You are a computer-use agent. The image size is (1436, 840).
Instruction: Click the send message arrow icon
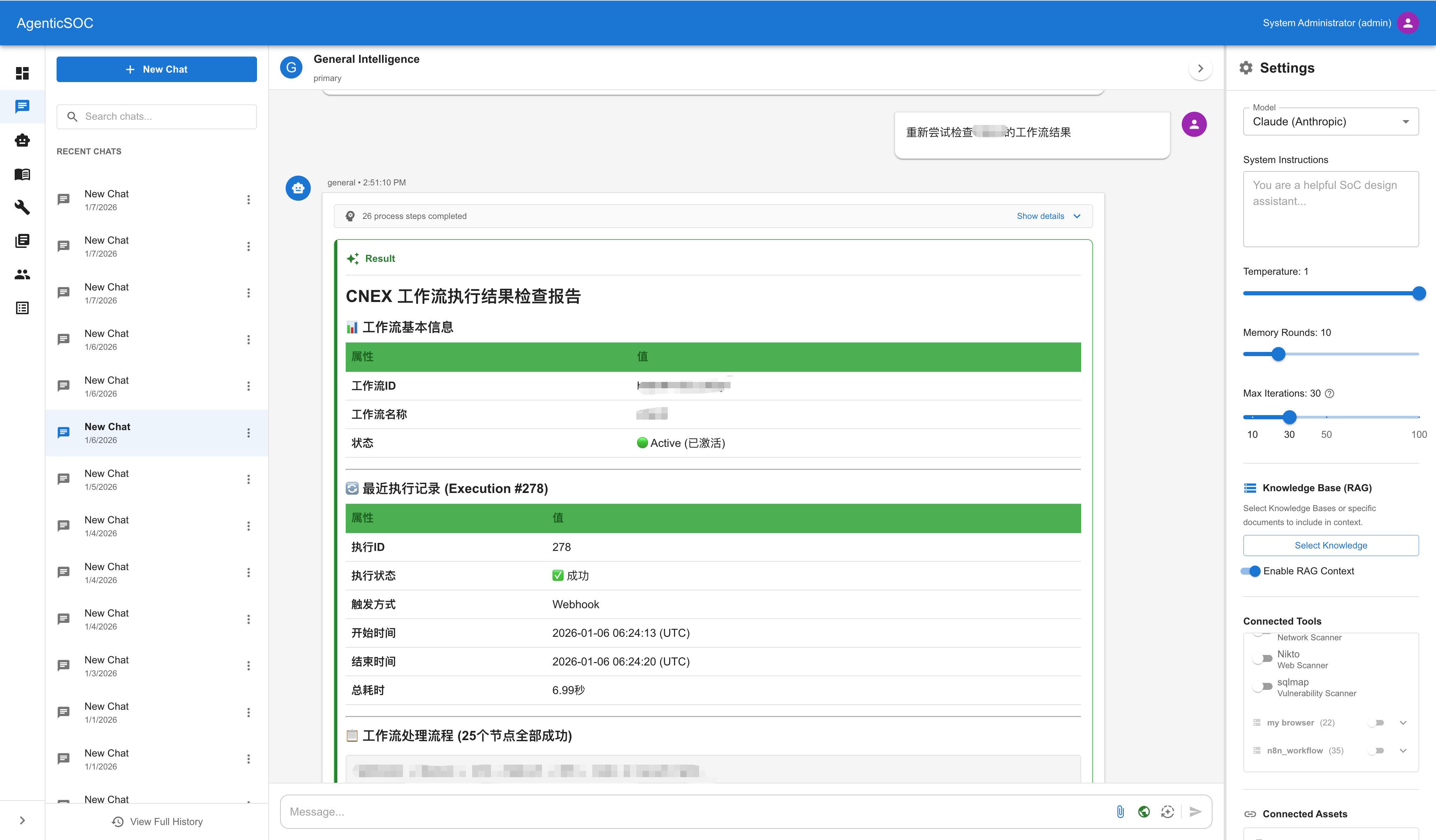[1195, 811]
